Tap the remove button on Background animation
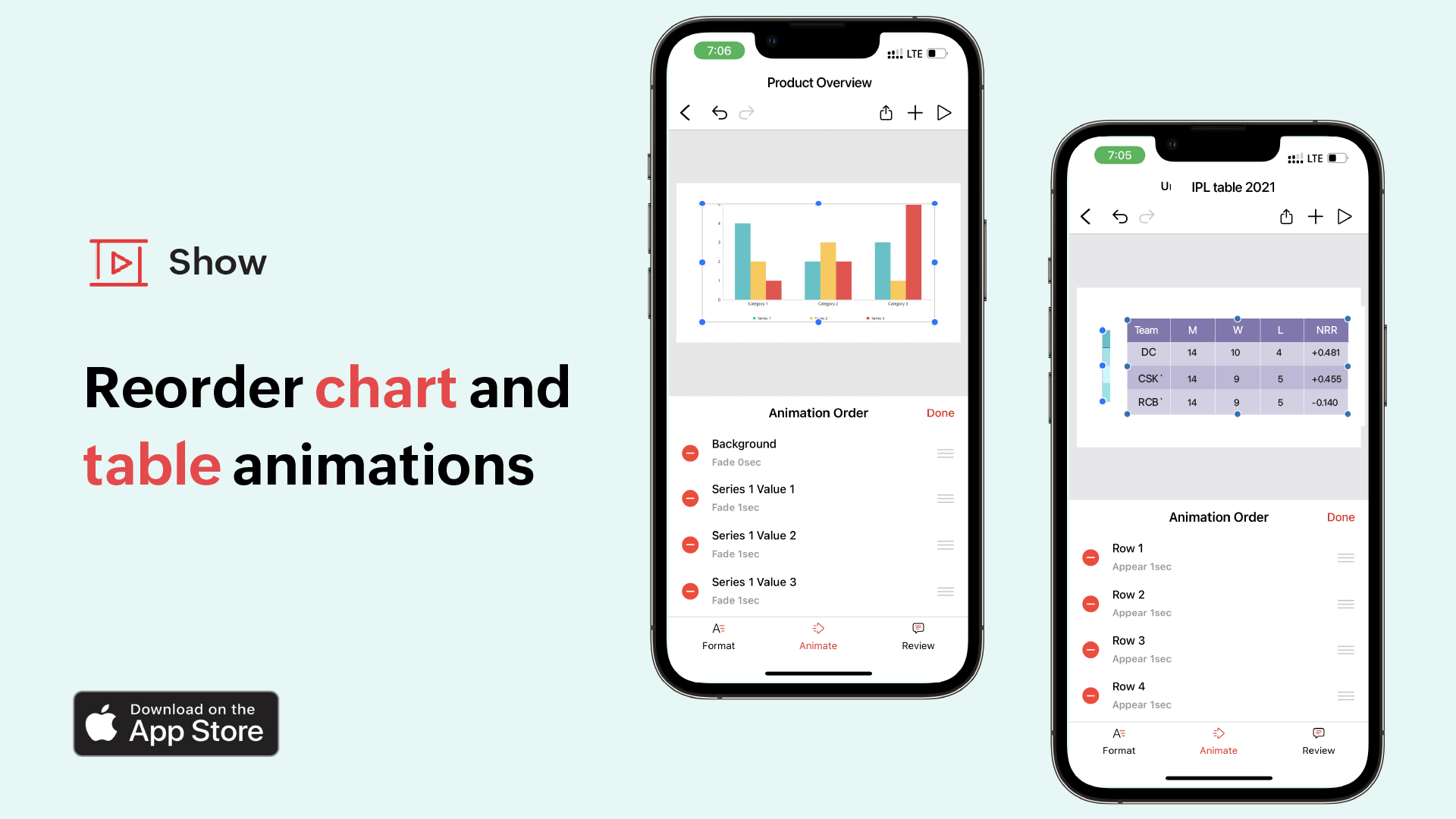Viewport: 1456px width, 819px height. (x=690, y=453)
